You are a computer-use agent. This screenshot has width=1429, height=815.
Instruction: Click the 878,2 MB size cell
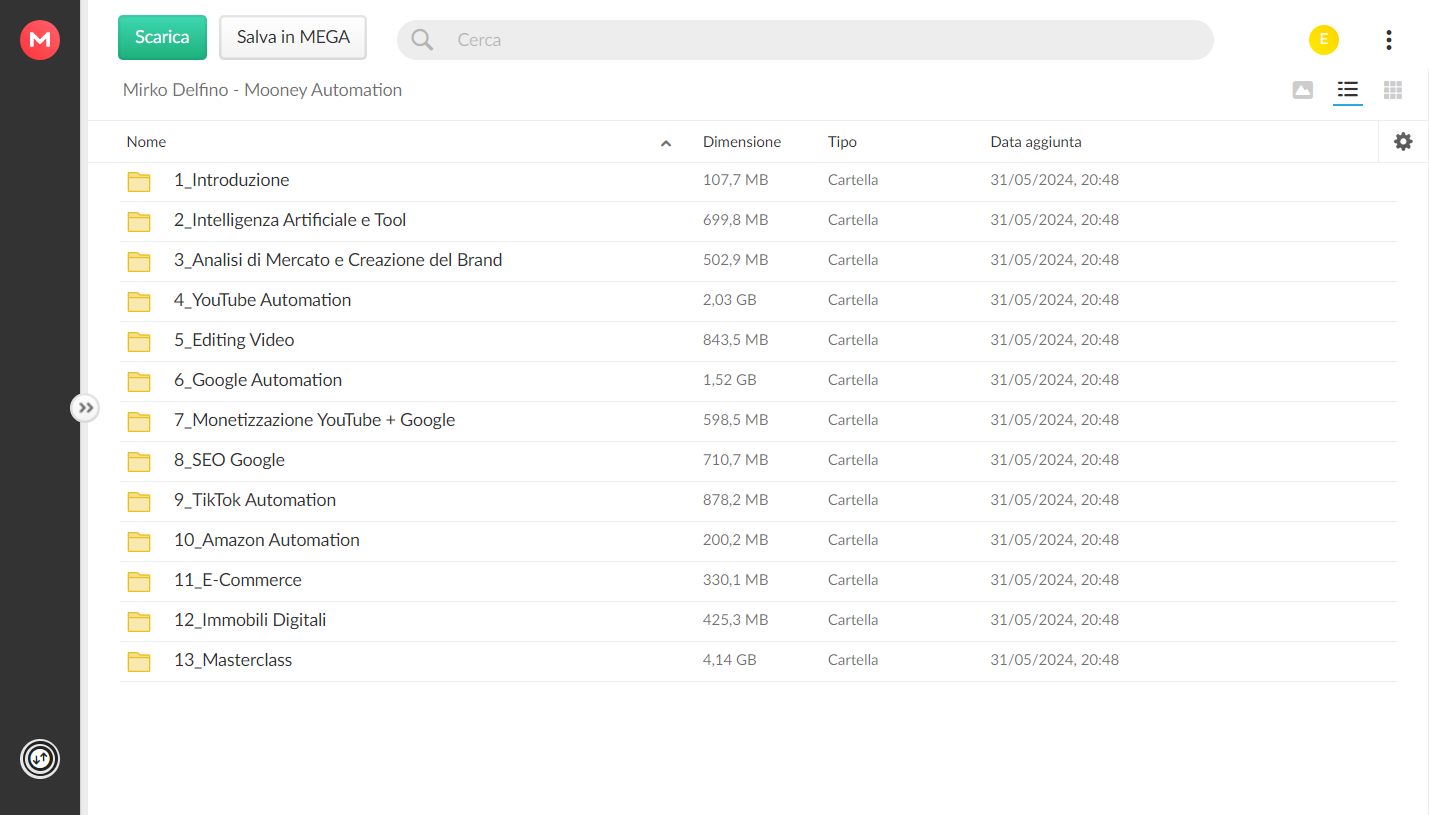tap(735, 500)
